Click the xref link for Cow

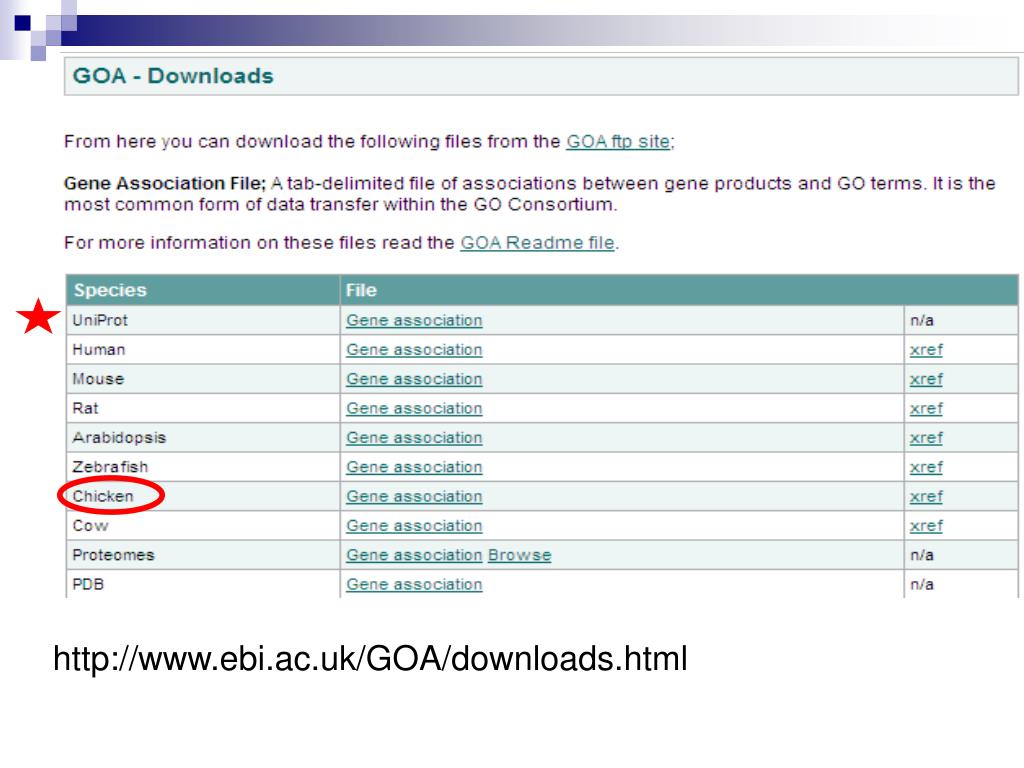click(926, 526)
